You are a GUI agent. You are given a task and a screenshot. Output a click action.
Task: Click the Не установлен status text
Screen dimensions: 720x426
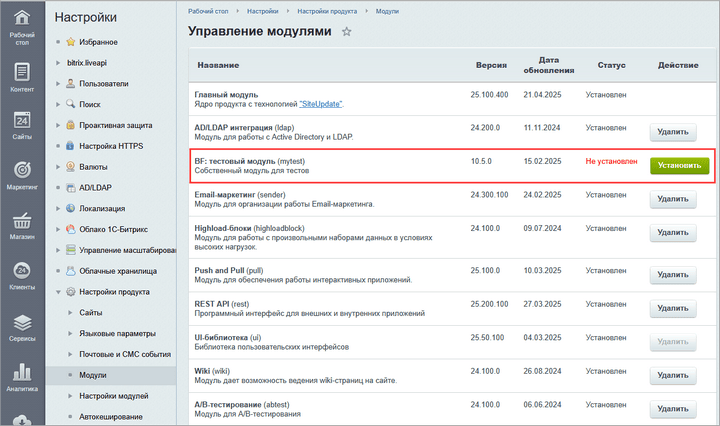click(x=611, y=161)
